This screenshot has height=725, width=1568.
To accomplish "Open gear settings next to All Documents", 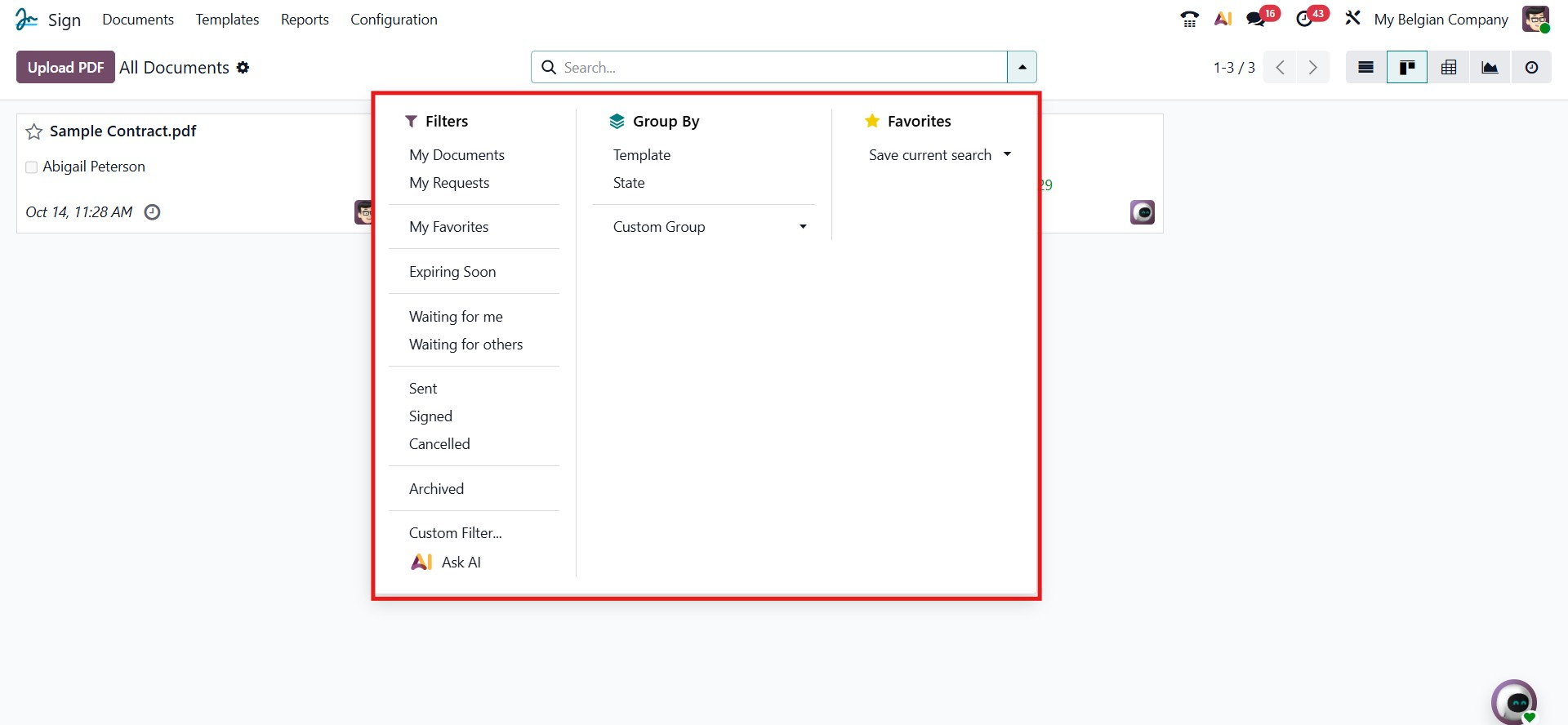I will [243, 68].
